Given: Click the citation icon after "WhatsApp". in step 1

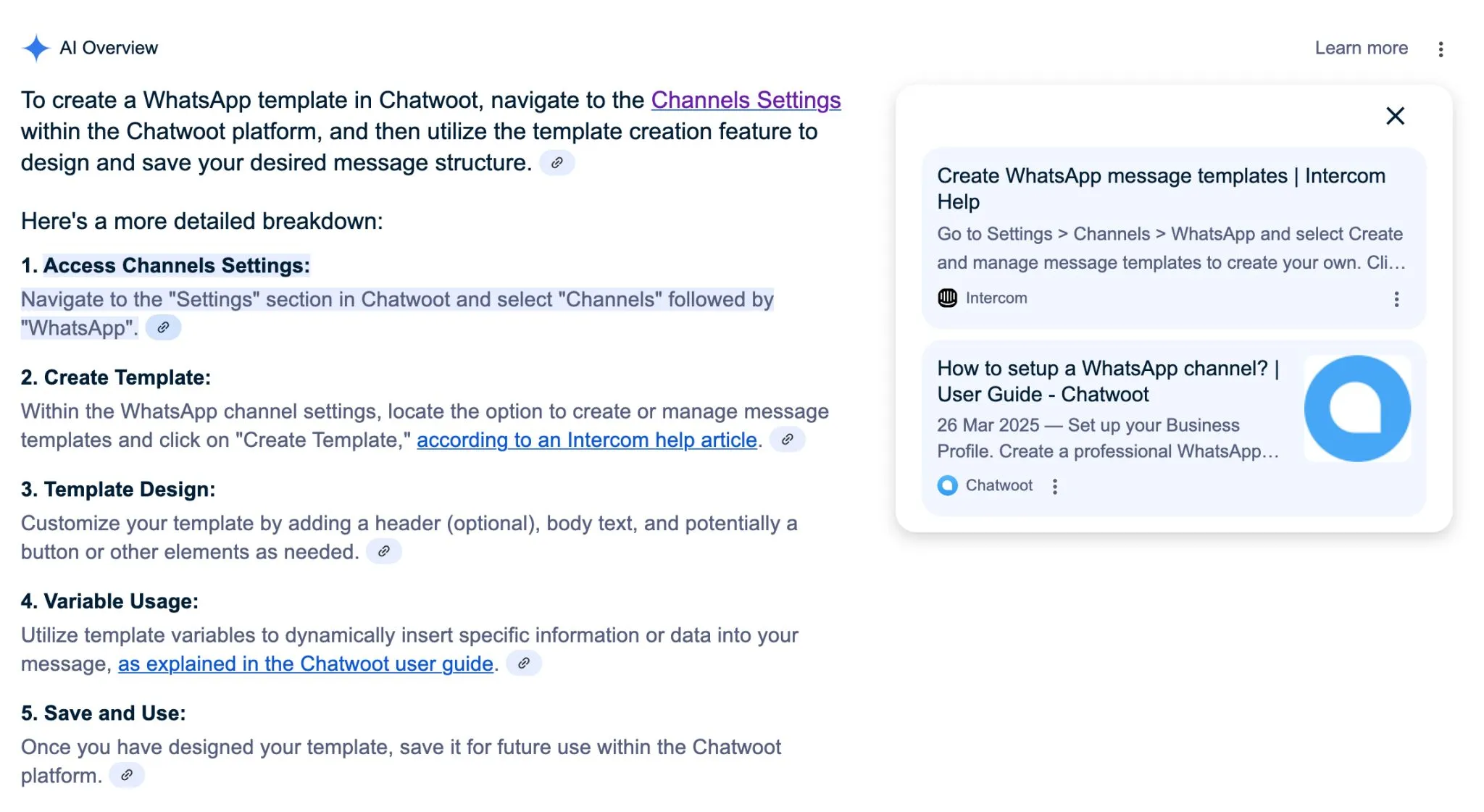Looking at the screenshot, I should tap(163, 327).
